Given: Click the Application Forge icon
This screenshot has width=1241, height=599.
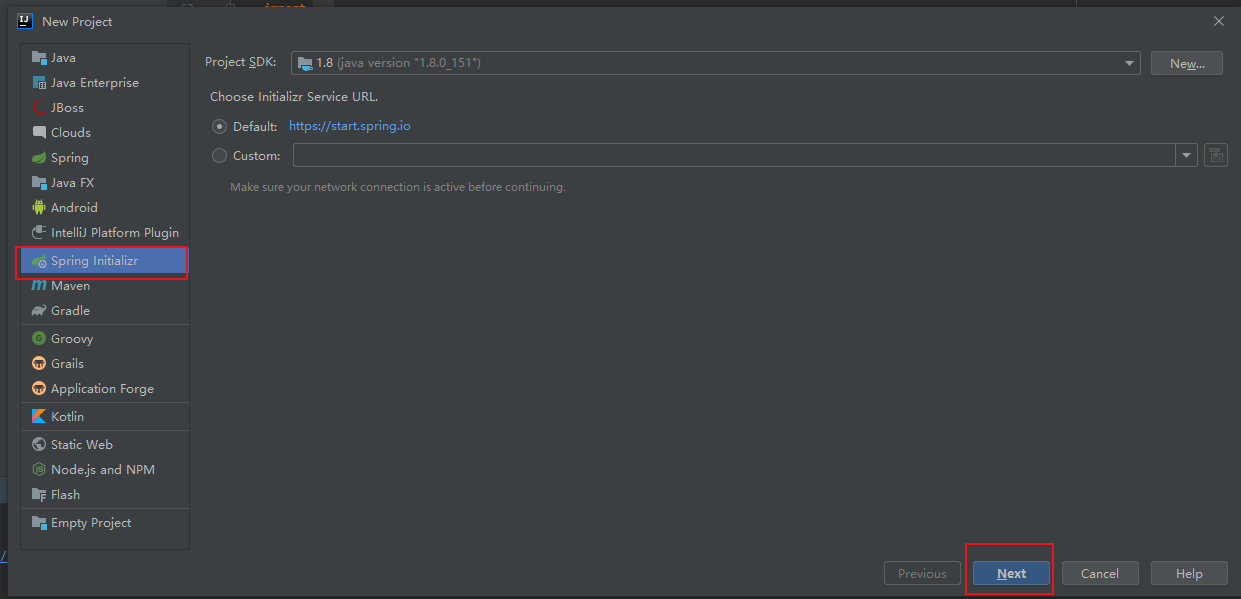Looking at the screenshot, I should [39, 389].
